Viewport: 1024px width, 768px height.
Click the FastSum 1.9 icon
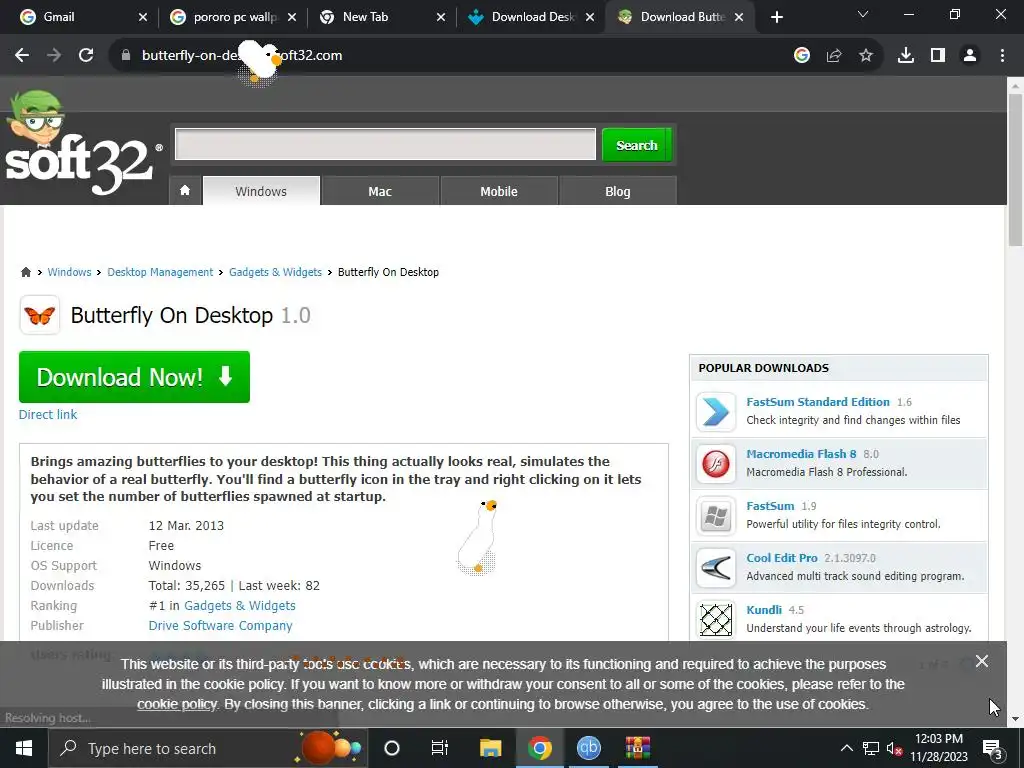[x=716, y=516]
